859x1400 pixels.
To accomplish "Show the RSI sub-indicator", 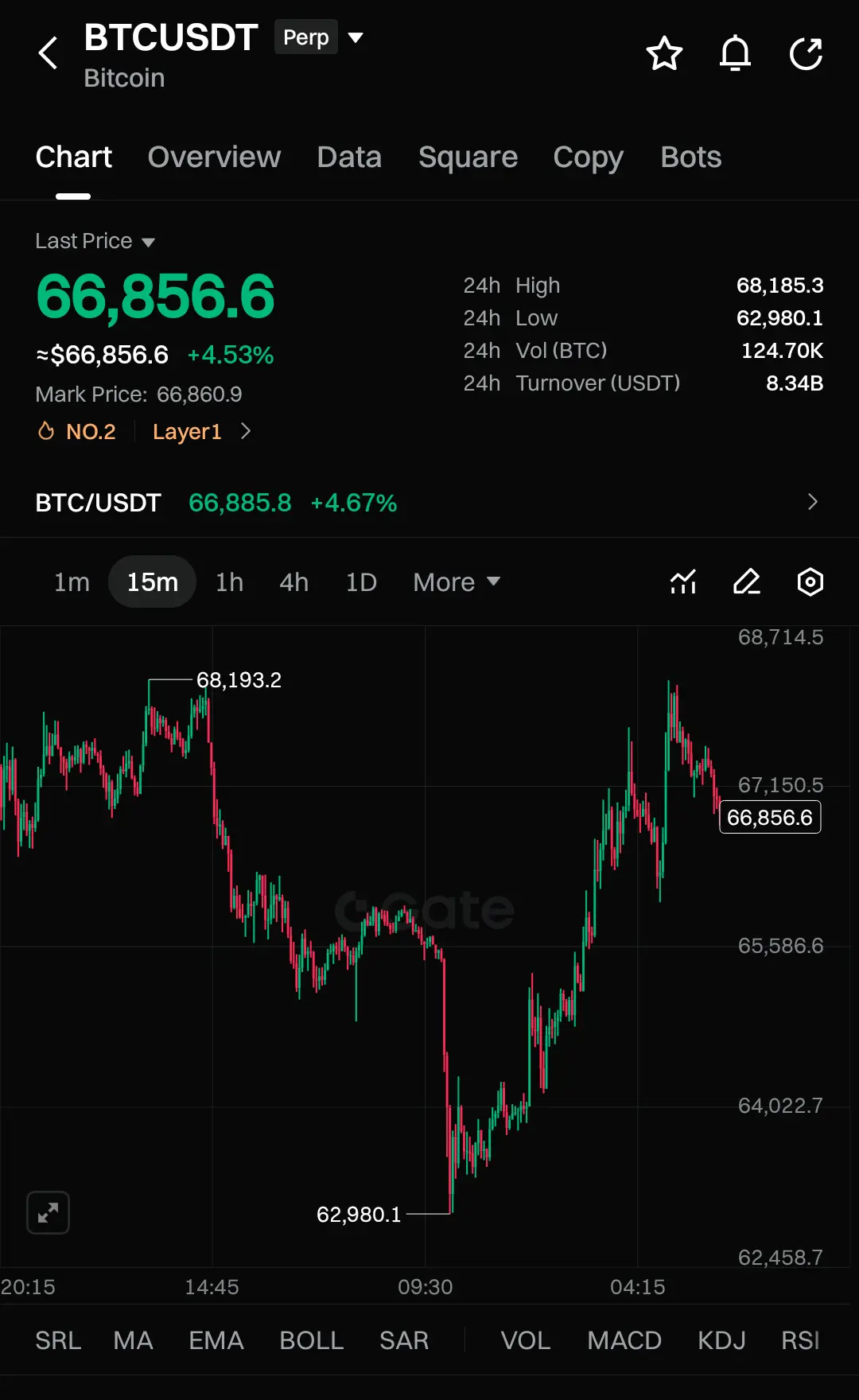I will (800, 1340).
